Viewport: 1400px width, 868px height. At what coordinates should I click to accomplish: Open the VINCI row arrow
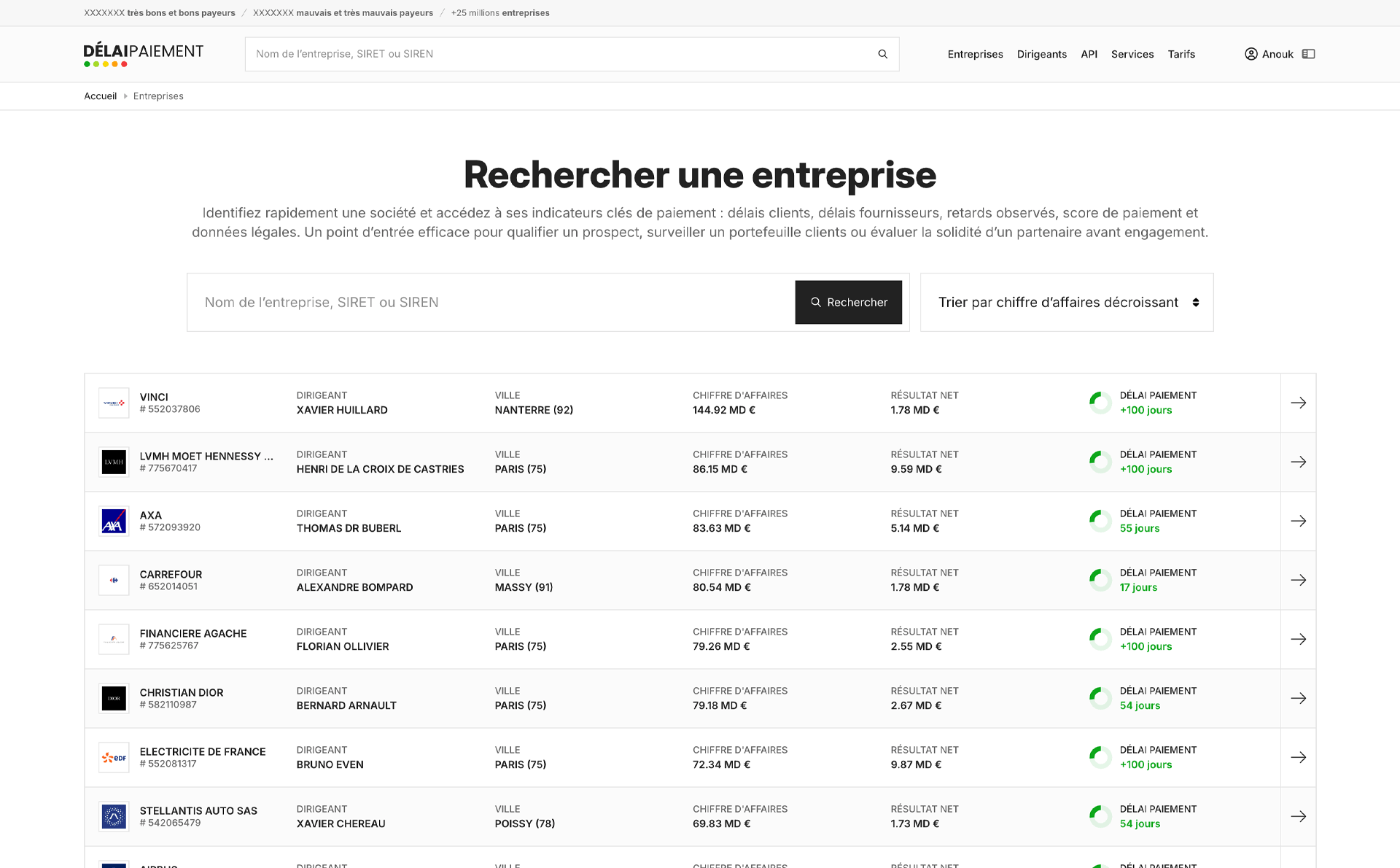click(1298, 403)
